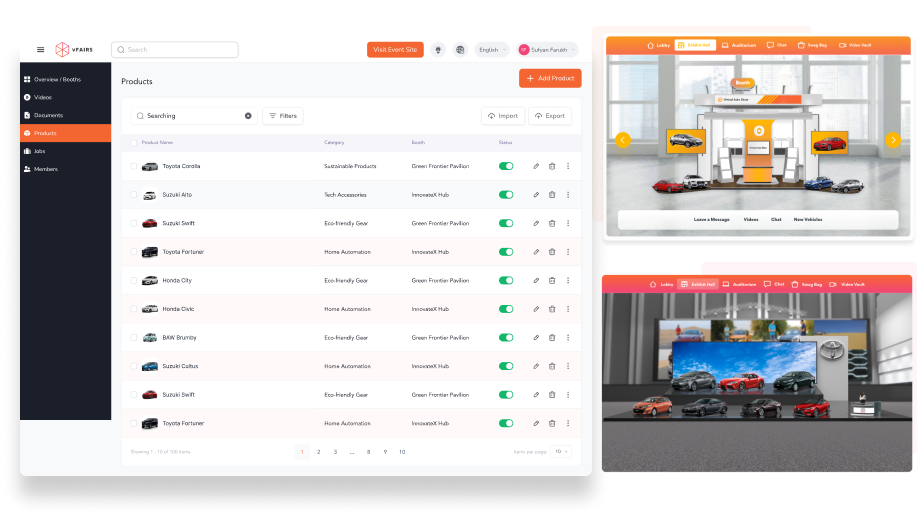The image size is (918, 516).
Task: Open Videos in sidebar
Action: (65, 97)
